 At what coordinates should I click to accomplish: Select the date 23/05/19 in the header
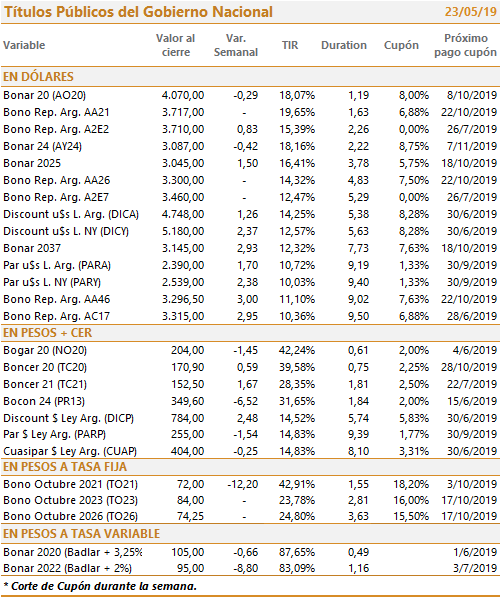tap(471, 11)
